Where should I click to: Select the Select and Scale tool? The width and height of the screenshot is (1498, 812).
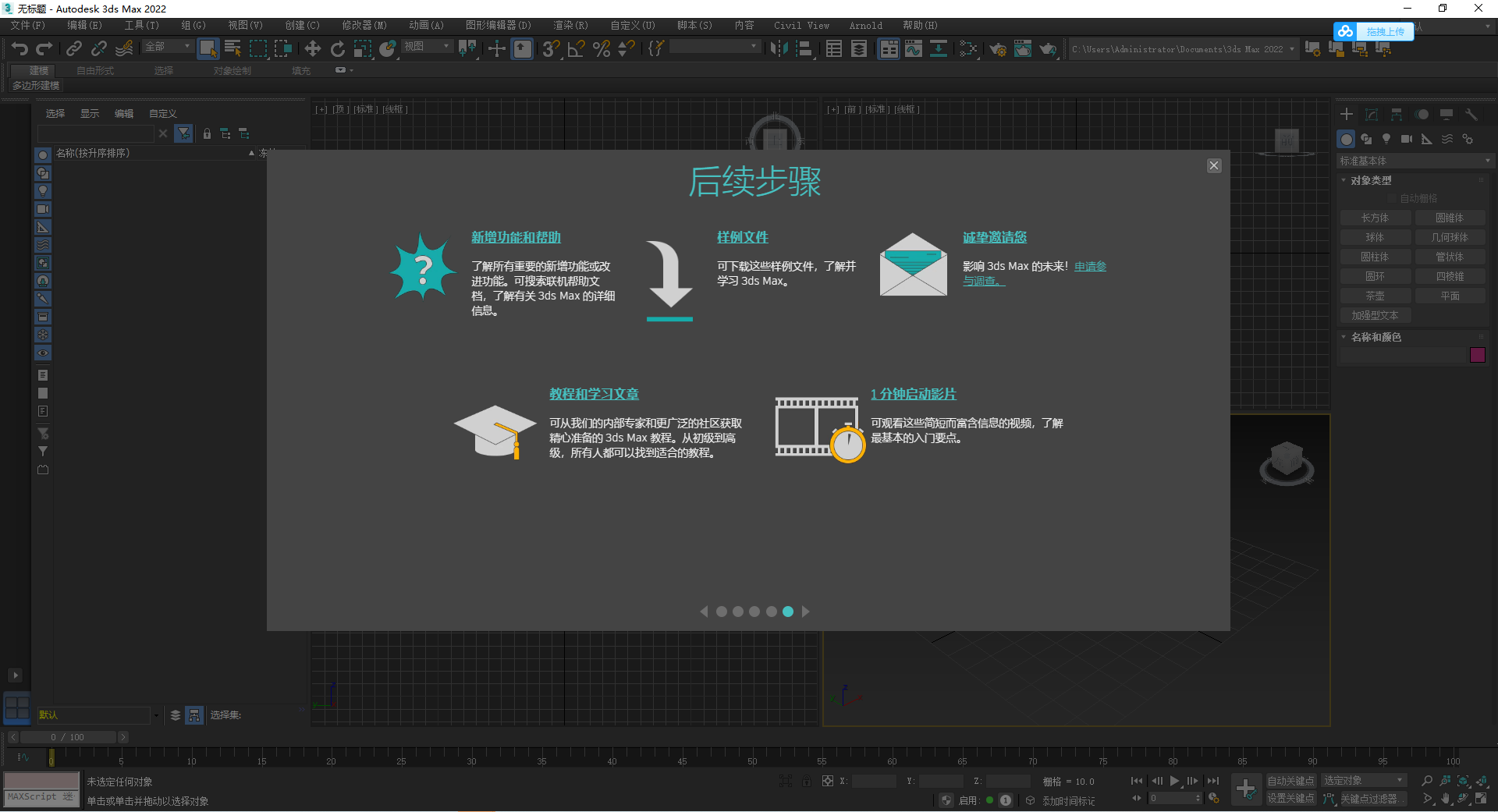click(363, 48)
